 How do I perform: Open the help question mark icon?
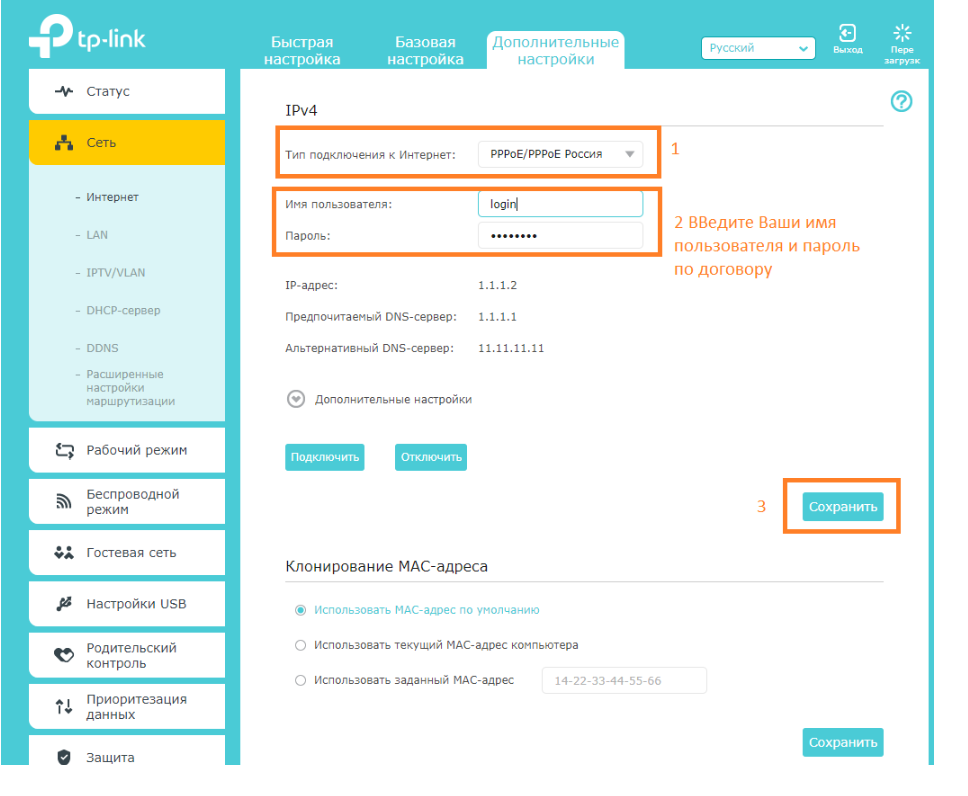pyautogui.click(x=901, y=101)
